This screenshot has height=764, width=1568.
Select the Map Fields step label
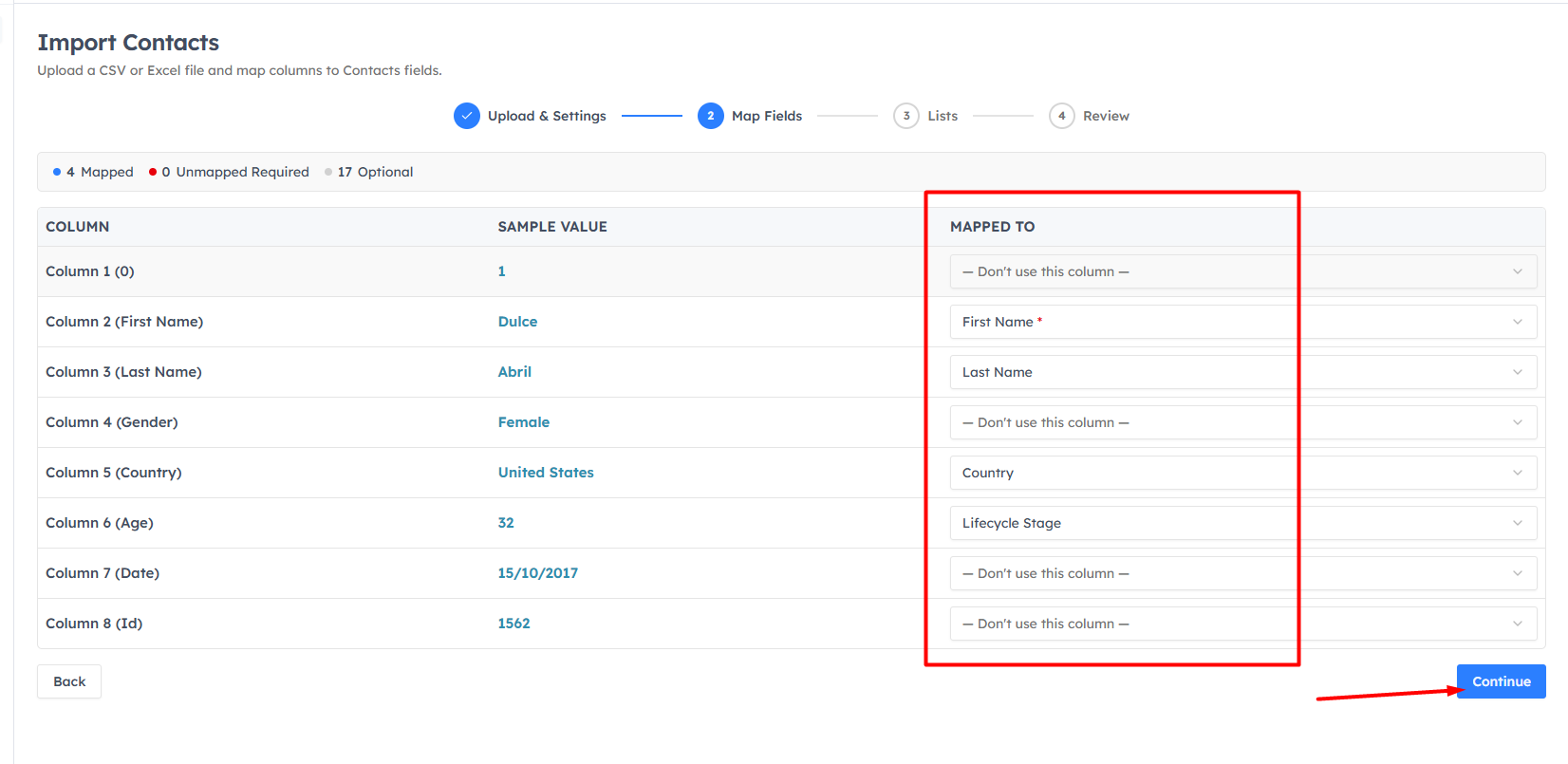767,116
